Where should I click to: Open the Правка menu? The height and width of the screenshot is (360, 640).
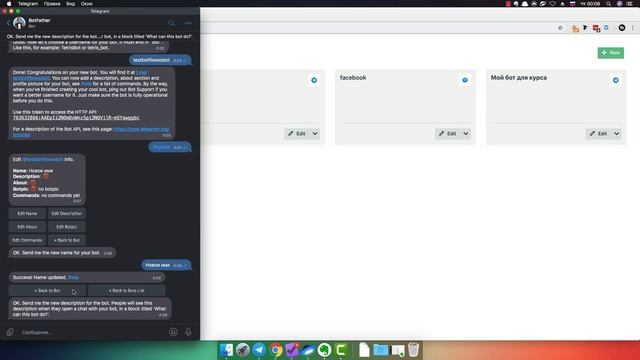tap(52, 3)
